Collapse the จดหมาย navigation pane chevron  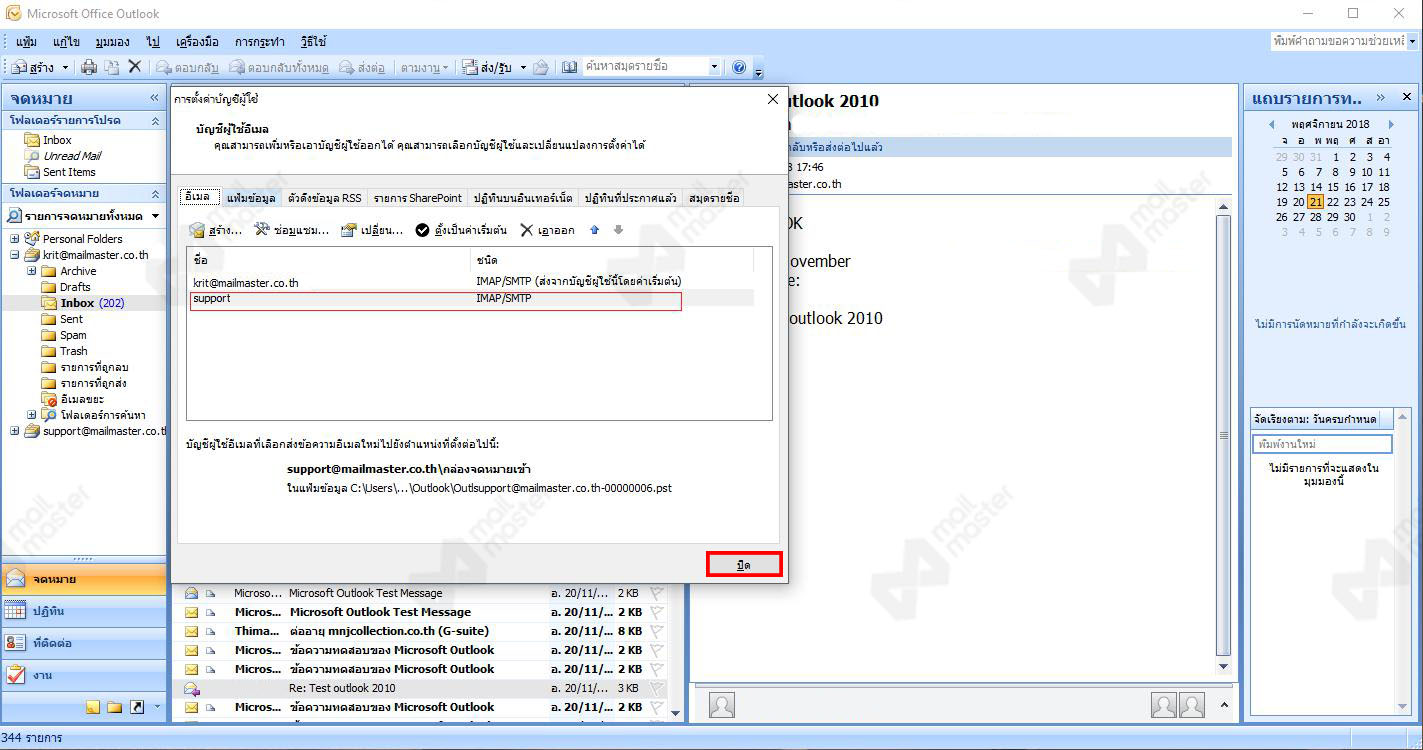[155, 98]
